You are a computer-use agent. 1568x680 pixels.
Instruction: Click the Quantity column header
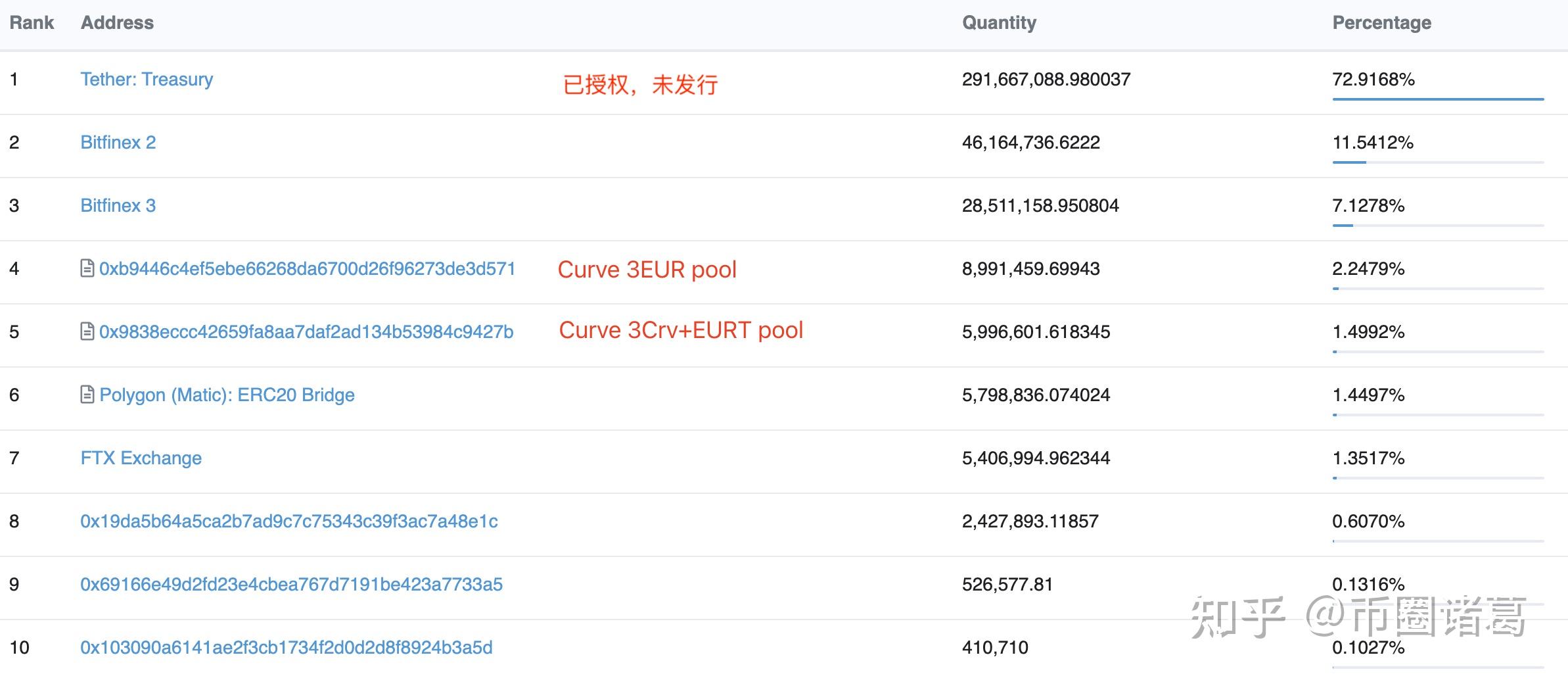coord(1000,23)
